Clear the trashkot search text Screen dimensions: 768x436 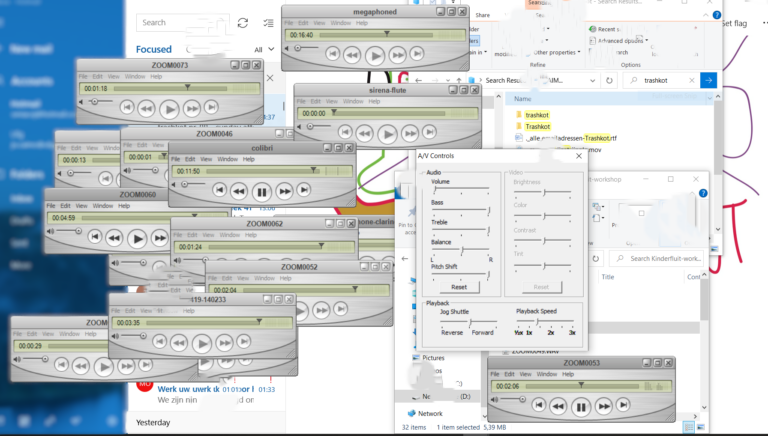[x=692, y=80]
